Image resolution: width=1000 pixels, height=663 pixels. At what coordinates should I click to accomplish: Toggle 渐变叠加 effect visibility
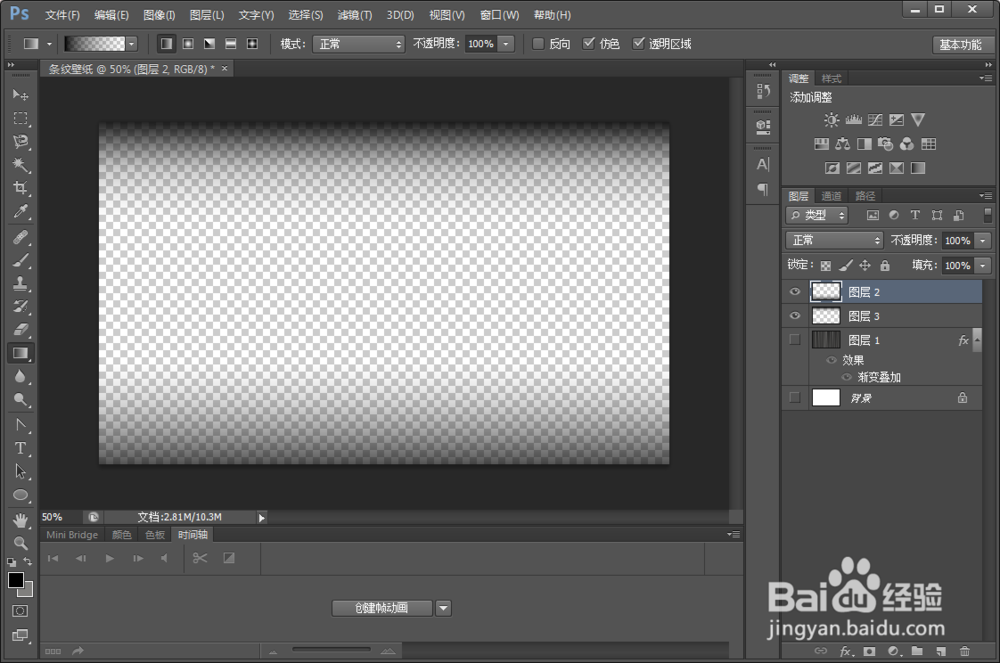(x=846, y=377)
